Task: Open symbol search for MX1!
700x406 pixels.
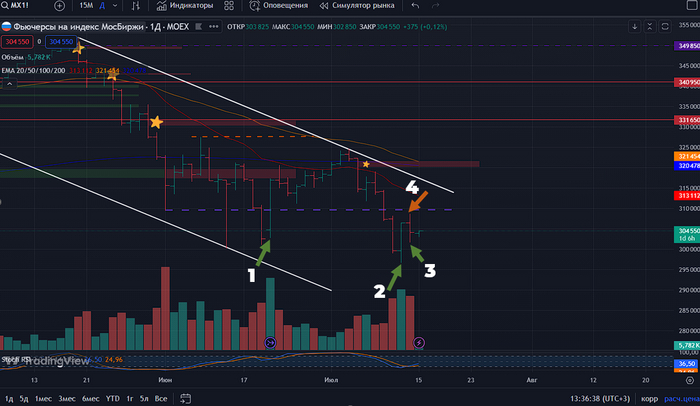Action: point(14,5)
